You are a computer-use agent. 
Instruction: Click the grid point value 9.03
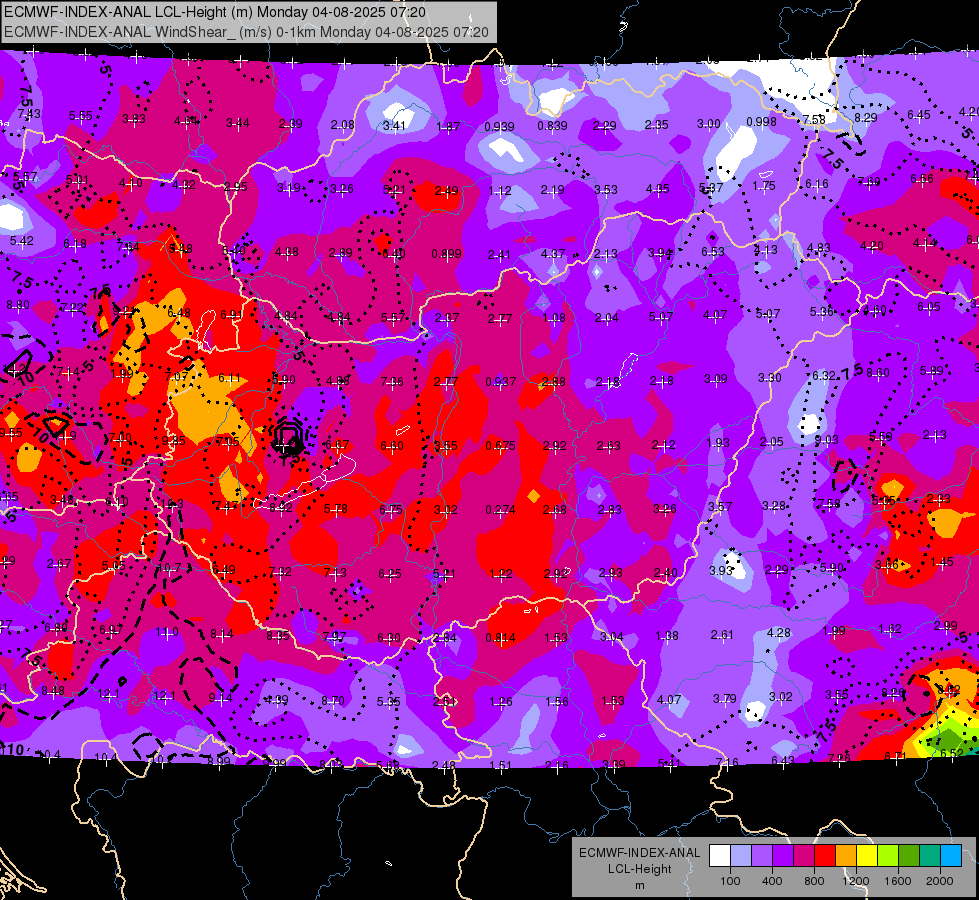tap(827, 440)
